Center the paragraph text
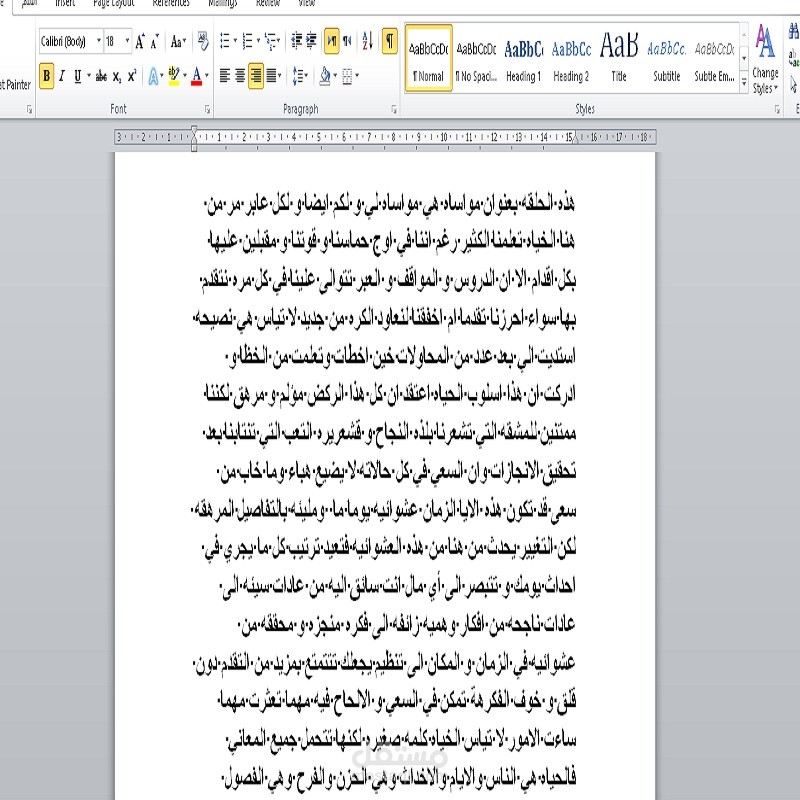 (x=240, y=76)
